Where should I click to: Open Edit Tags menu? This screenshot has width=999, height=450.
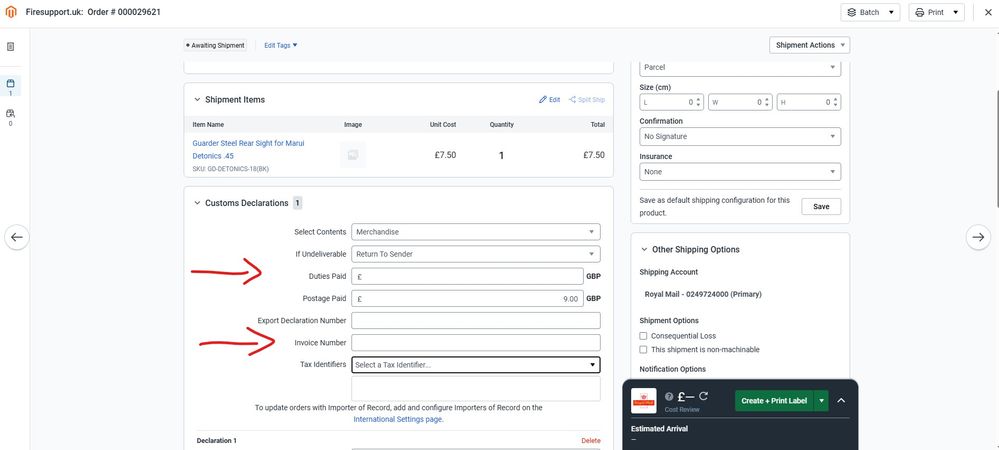[281, 45]
